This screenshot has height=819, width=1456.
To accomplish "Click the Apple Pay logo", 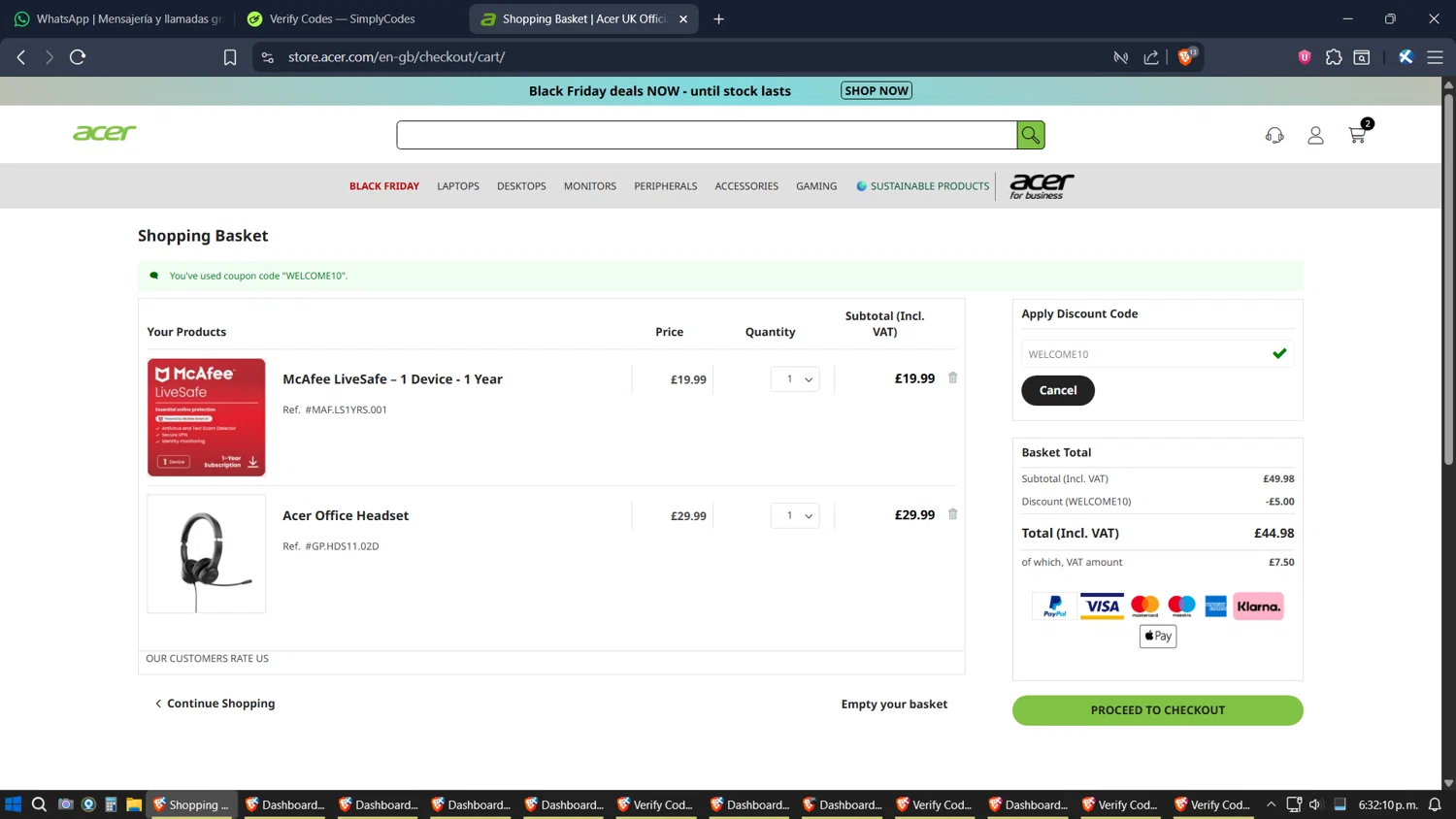I will point(1157,637).
